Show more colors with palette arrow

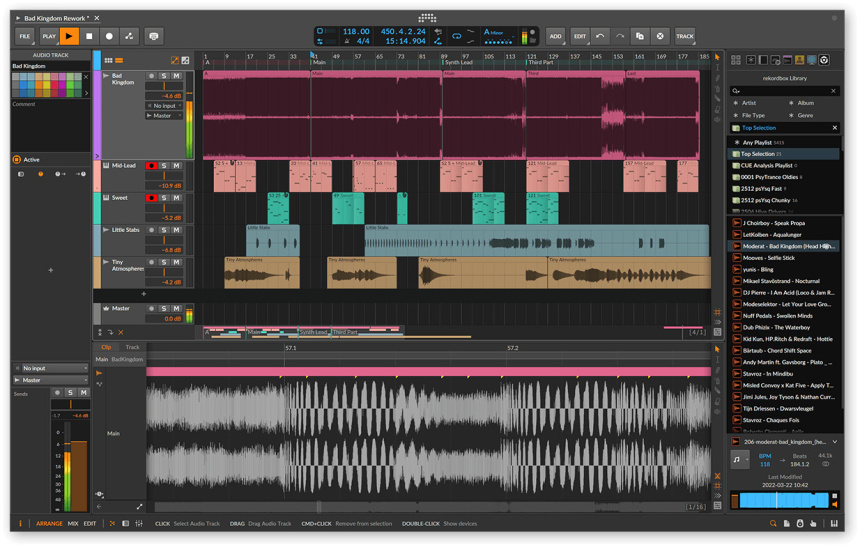[86, 93]
